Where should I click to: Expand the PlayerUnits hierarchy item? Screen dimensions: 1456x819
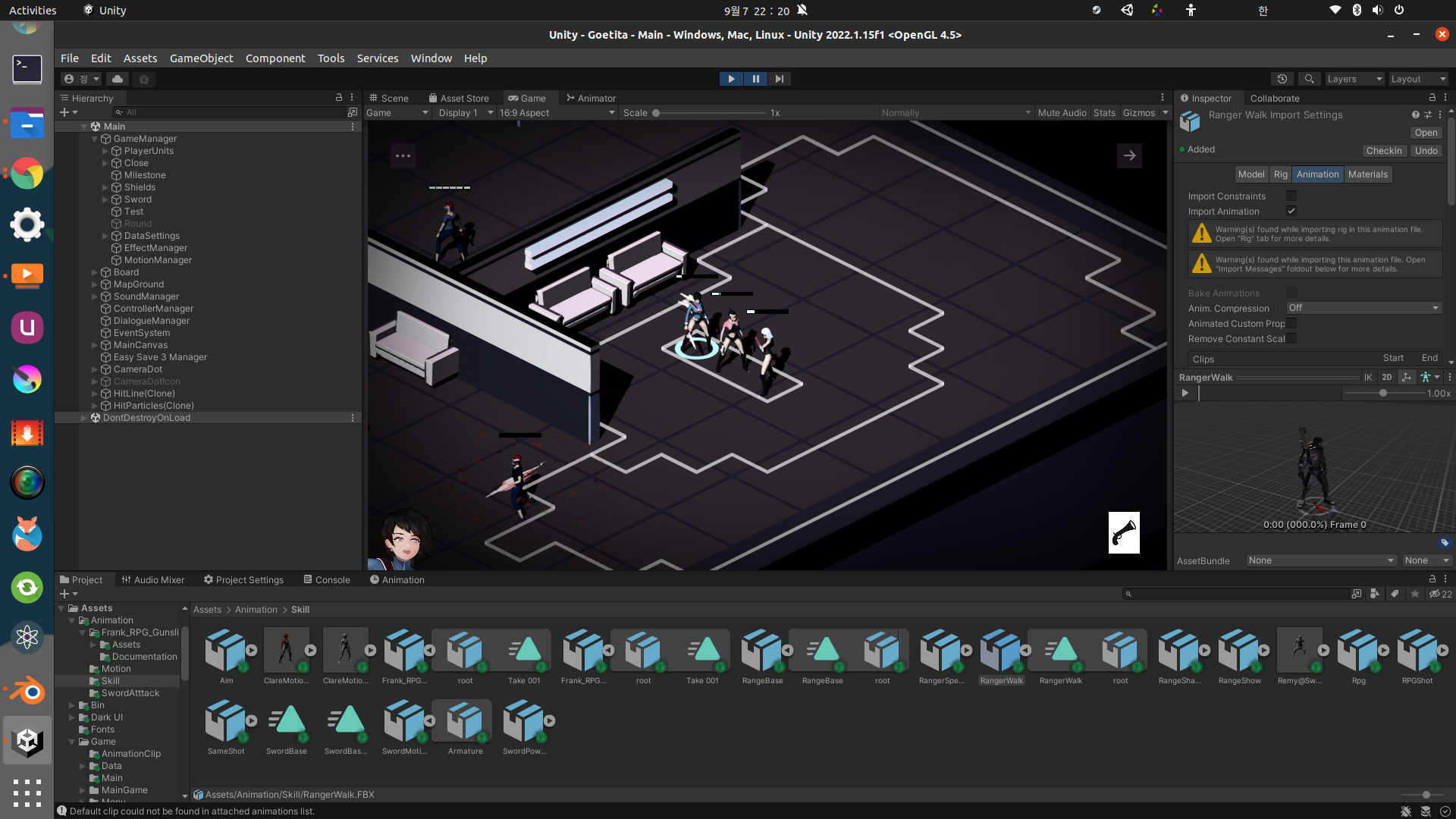(105, 151)
